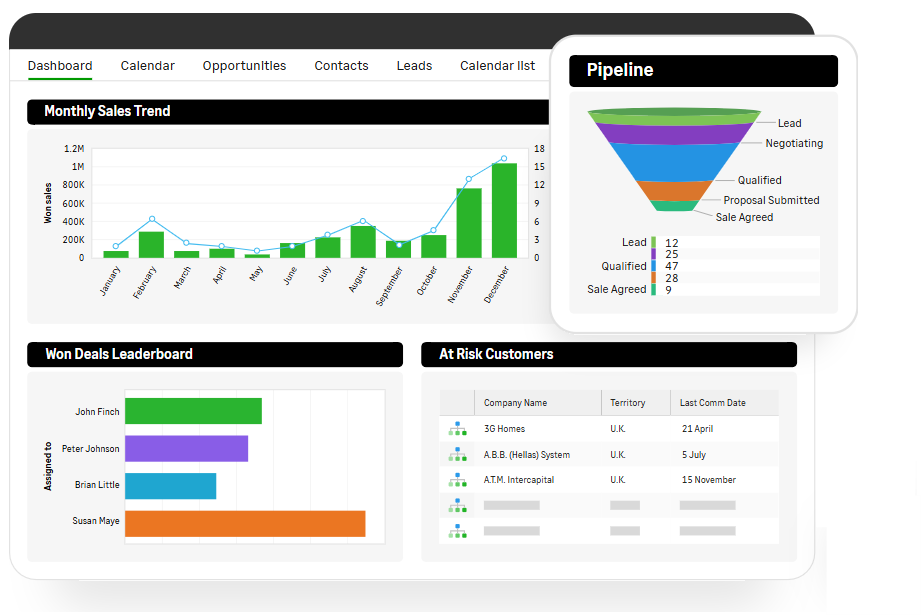Open the Opportunities tab

244,65
